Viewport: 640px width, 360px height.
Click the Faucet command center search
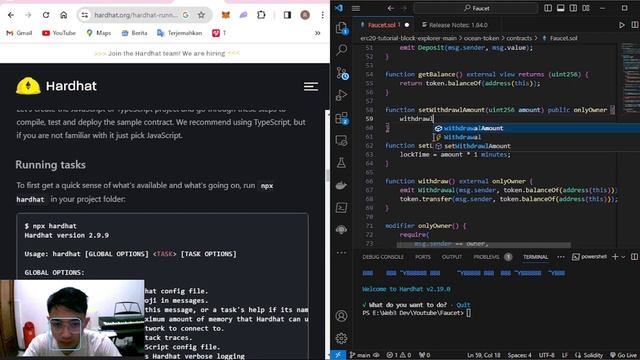pyautogui.click(x=476, y=8)
